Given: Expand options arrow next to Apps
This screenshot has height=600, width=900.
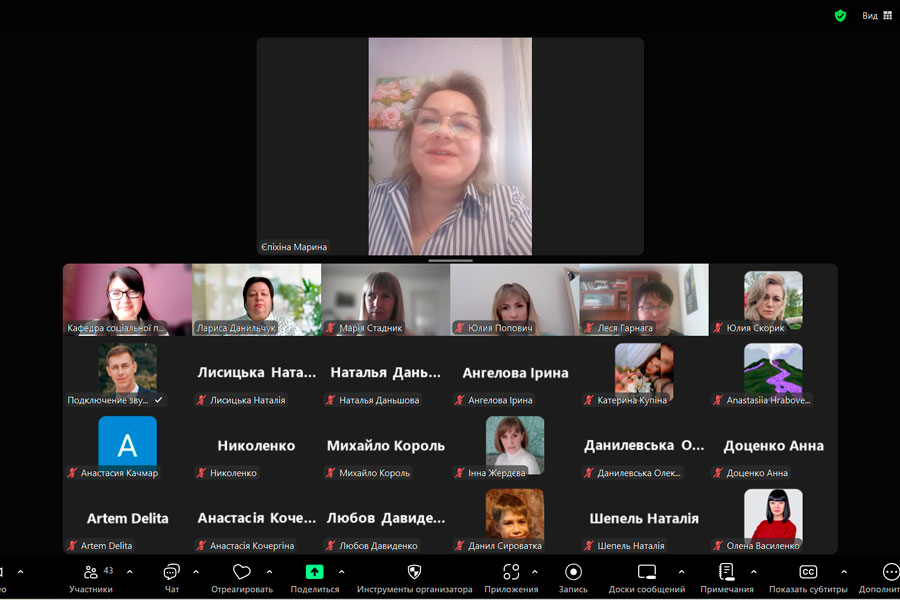Looking at the screenshot, I should pos(535,572).
